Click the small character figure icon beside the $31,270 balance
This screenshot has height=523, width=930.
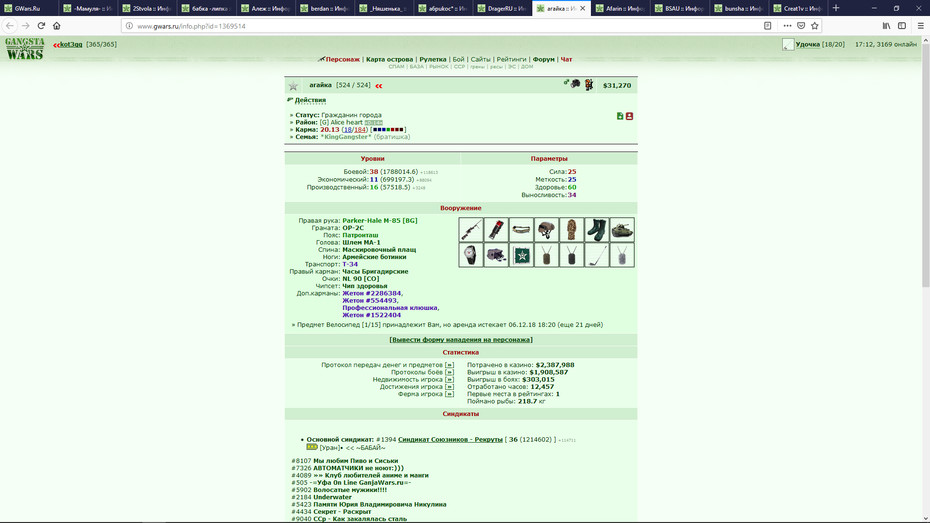(589, 85)
